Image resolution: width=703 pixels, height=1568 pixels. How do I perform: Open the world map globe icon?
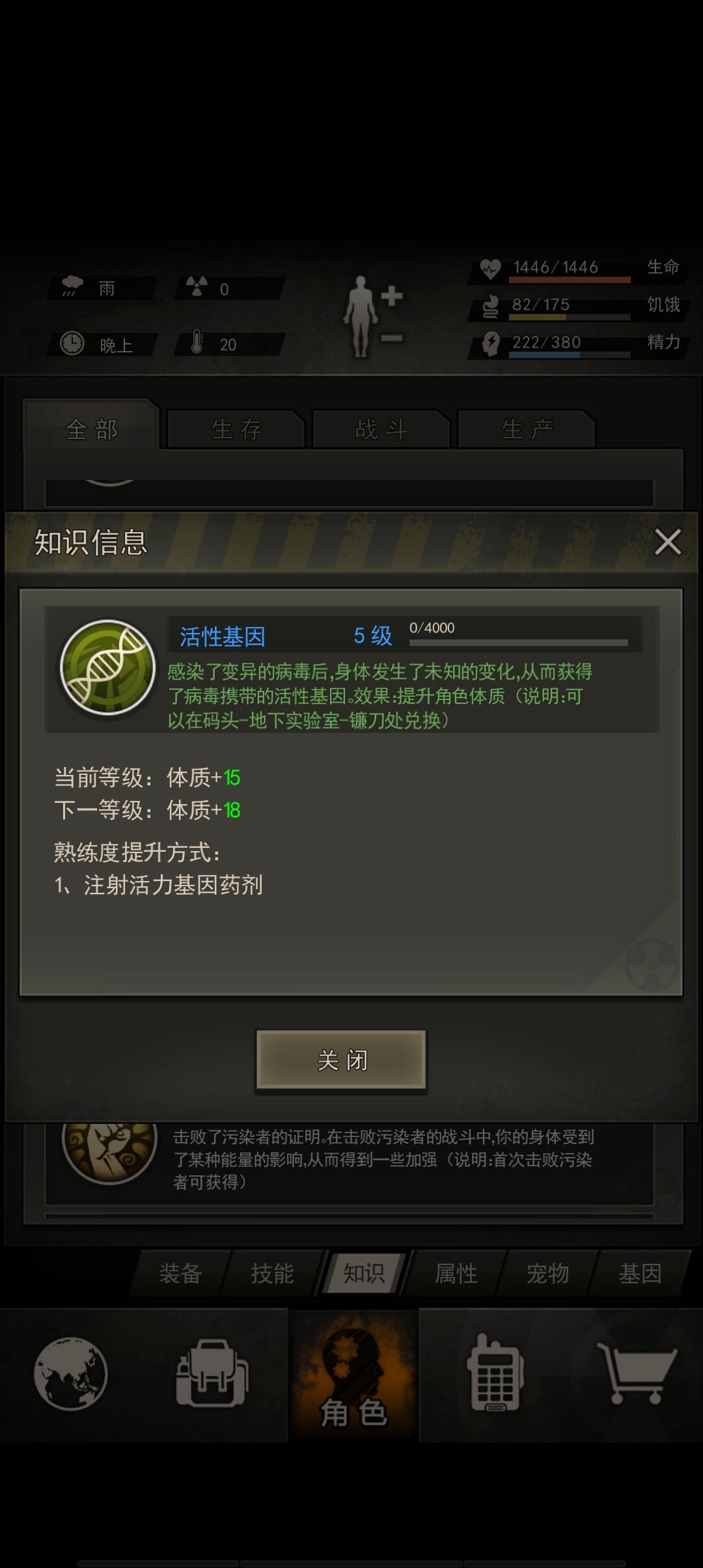coord(71,1374)
